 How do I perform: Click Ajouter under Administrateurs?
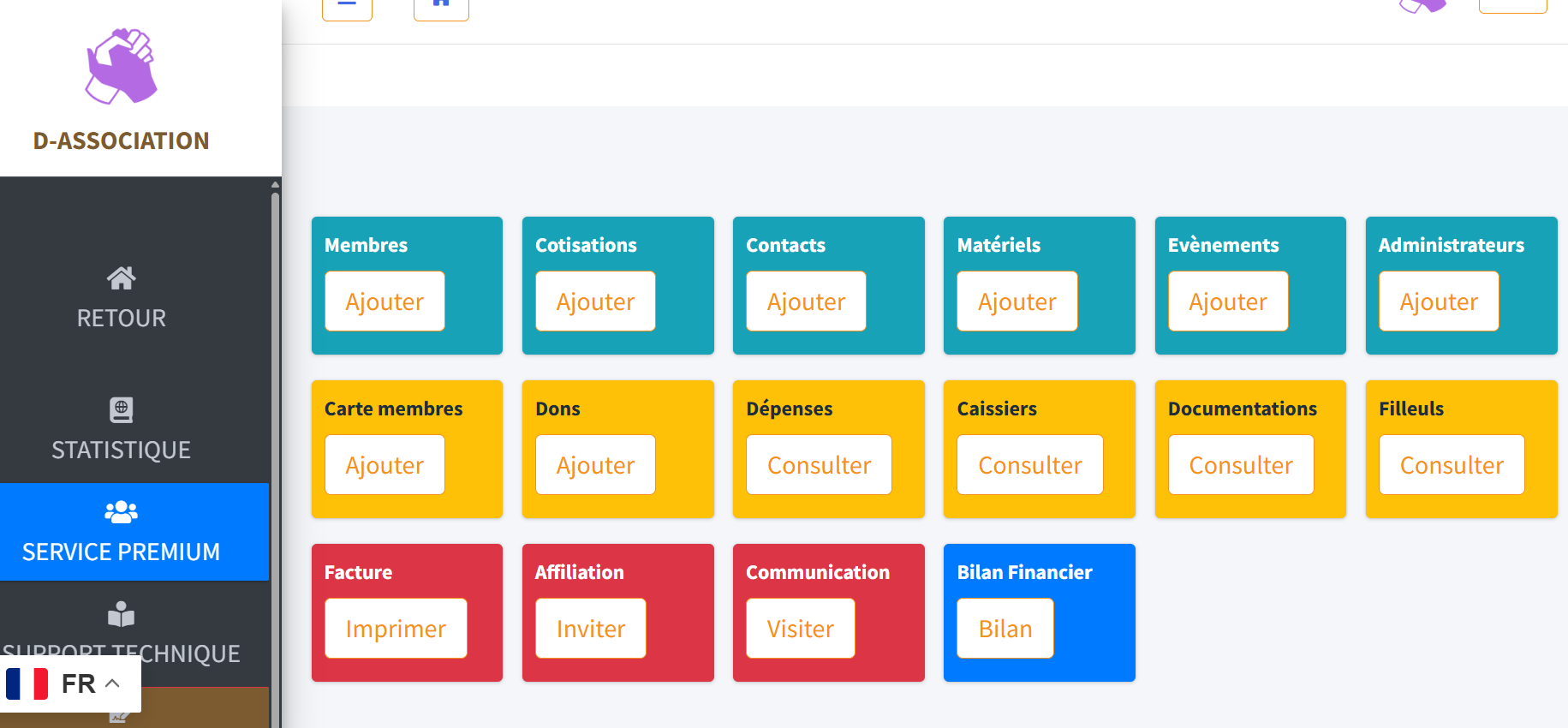pyautogui.click(x=1439, y=301)
